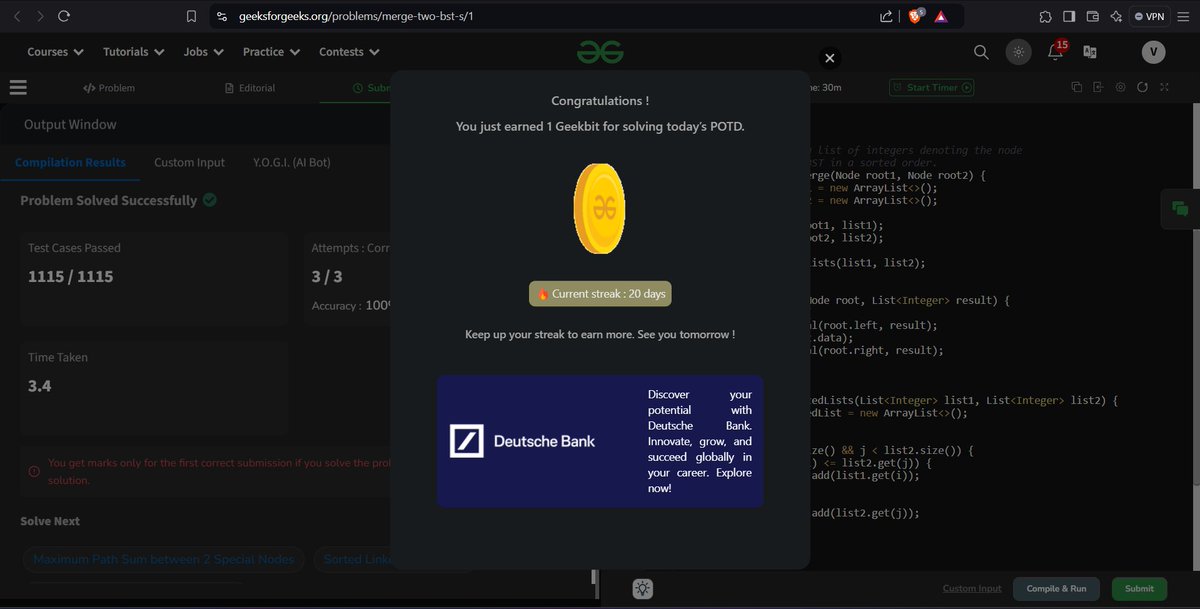Click the gold Geekbit coin image

[599, 208]
